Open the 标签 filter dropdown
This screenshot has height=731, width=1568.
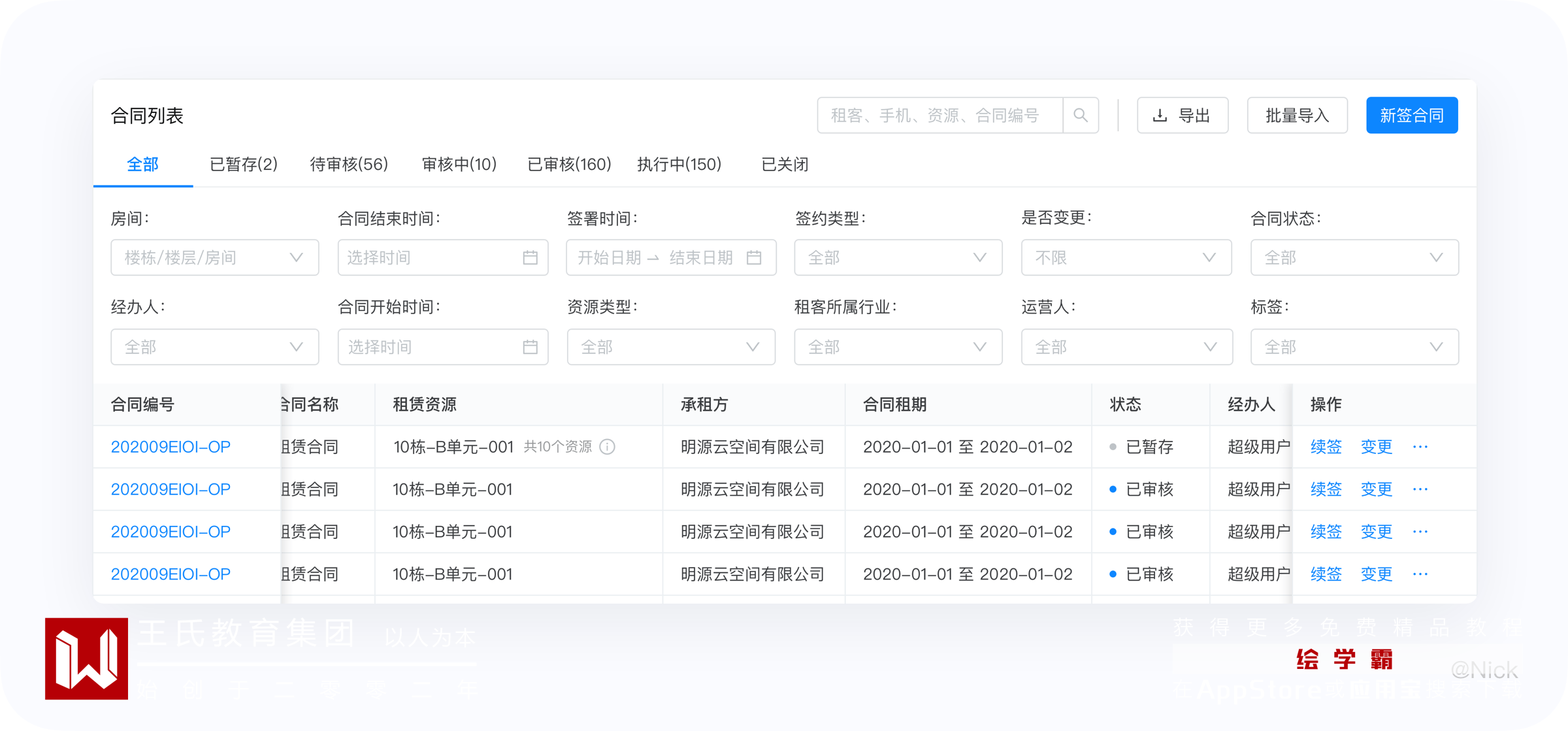click(1354, 347)
